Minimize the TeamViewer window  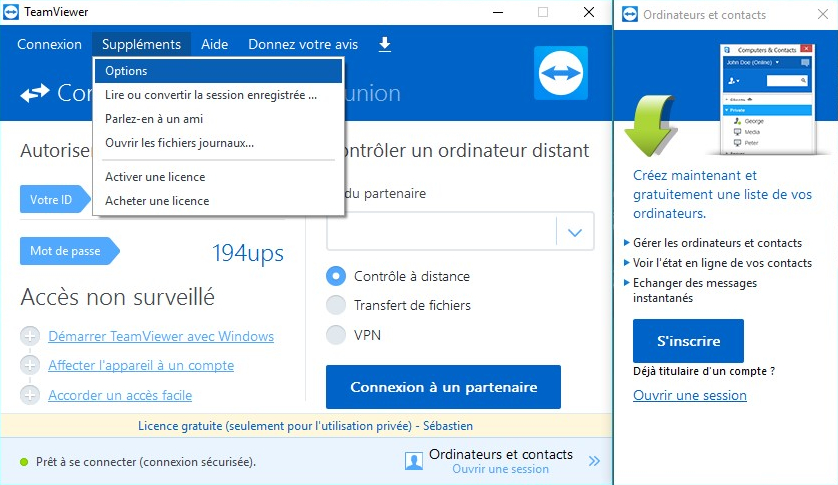(498, 12)
